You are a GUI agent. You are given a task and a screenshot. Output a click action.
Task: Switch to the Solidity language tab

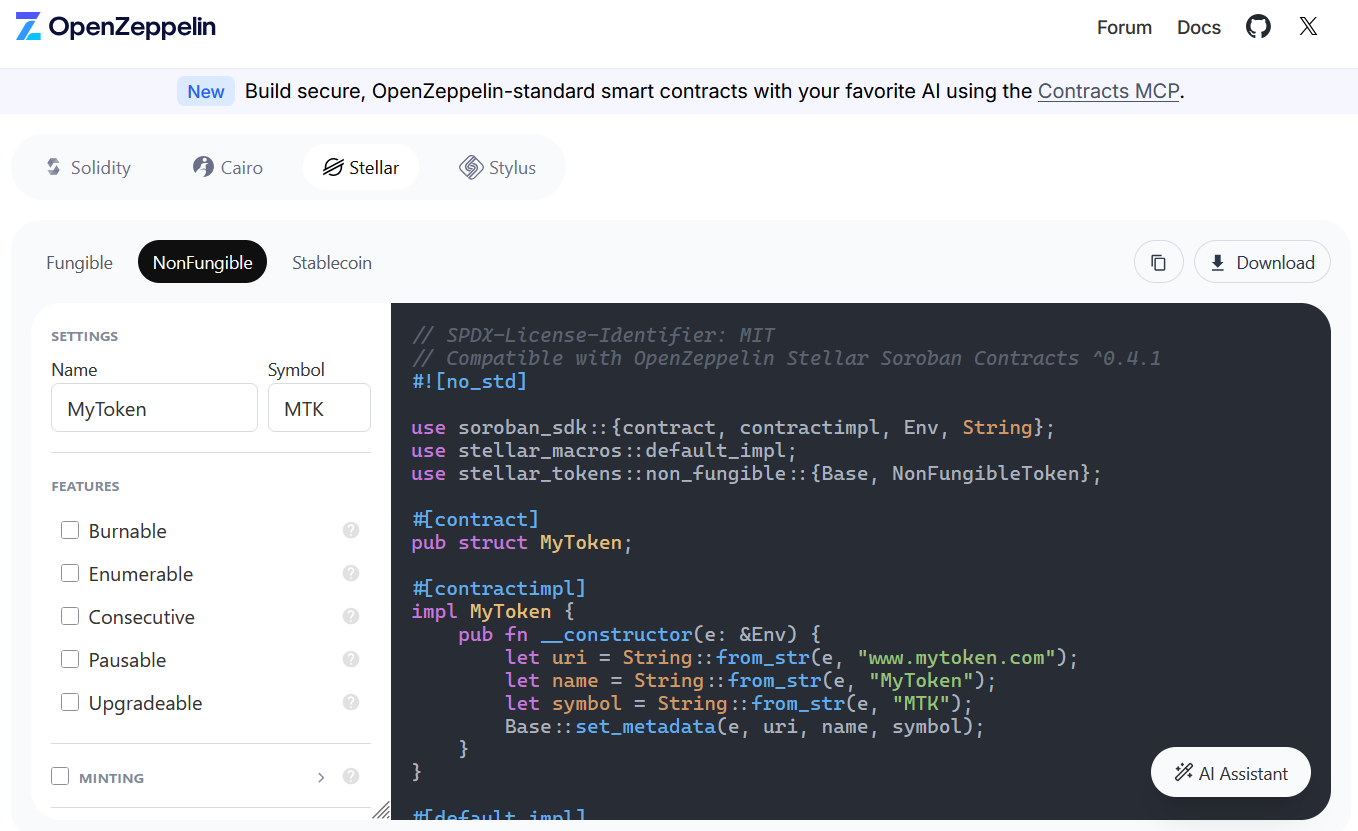88,167
